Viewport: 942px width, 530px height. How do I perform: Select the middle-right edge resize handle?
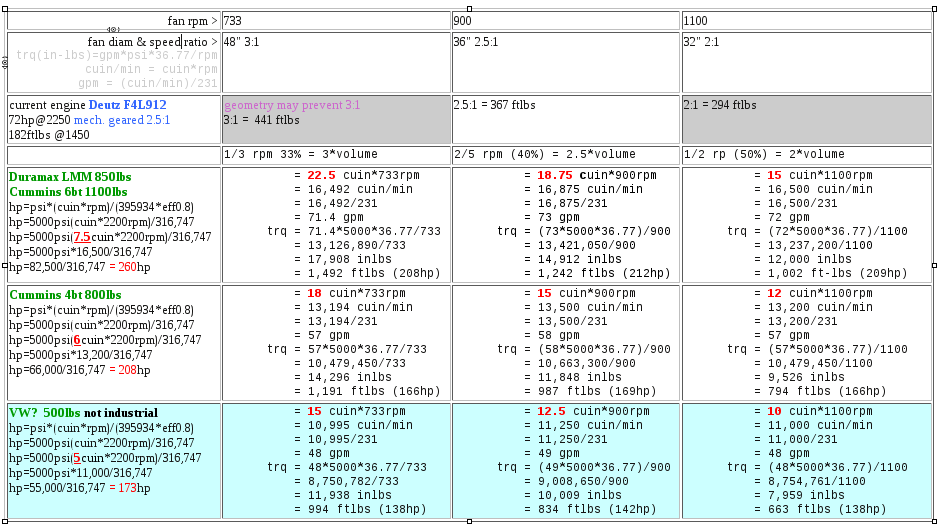click(935, 265)
